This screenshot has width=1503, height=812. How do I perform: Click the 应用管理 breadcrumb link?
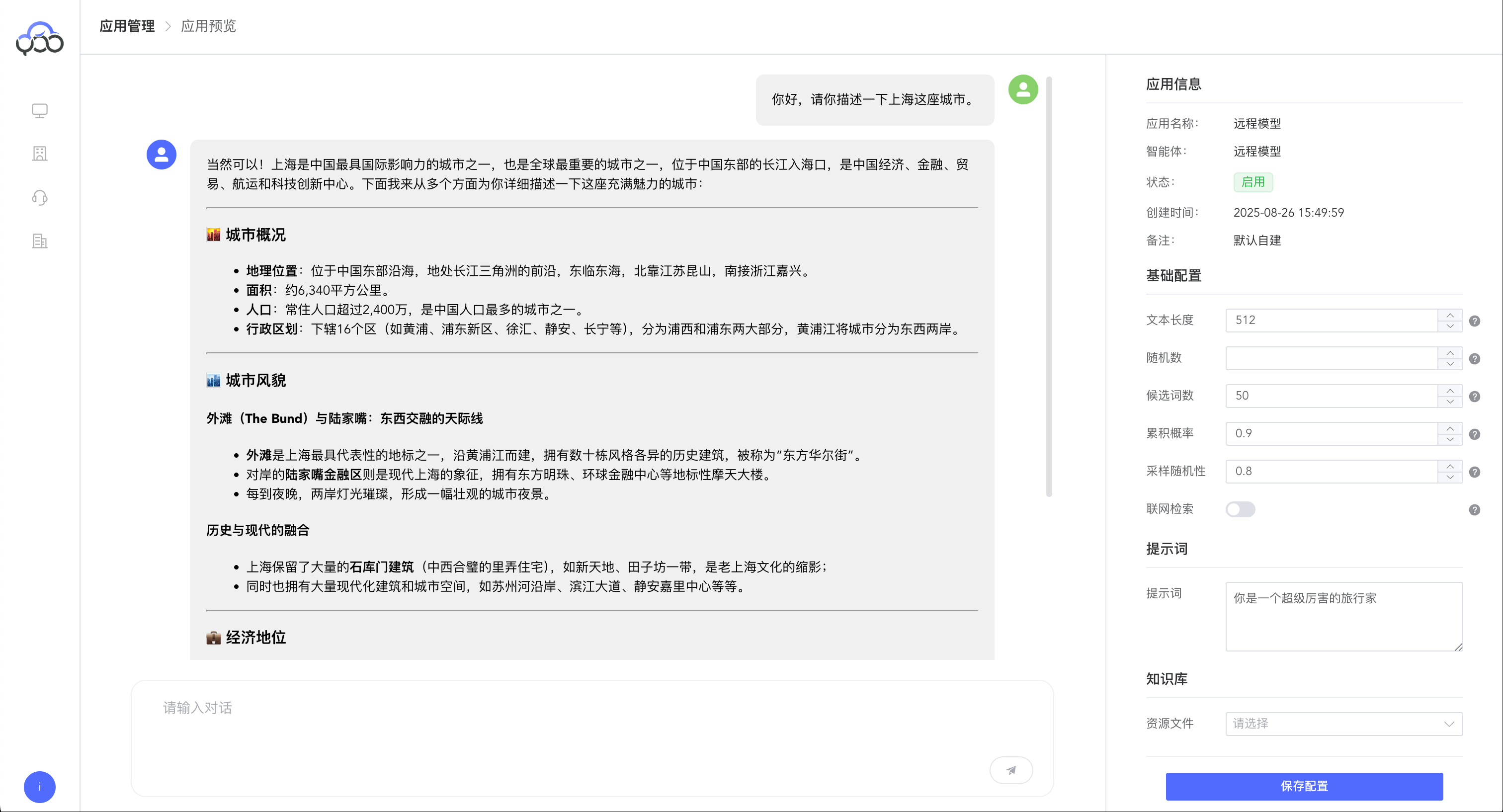pyautogui.click(x=126, y=26)
